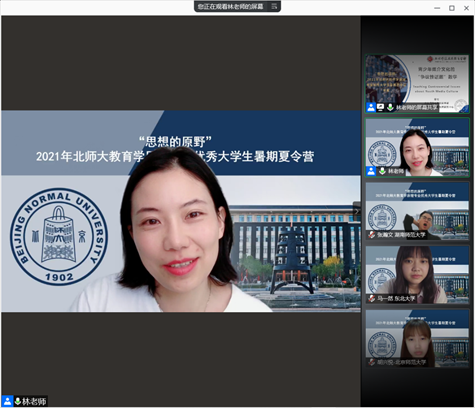
Task: Close the meeting window
Action: (x=466, y=8)
